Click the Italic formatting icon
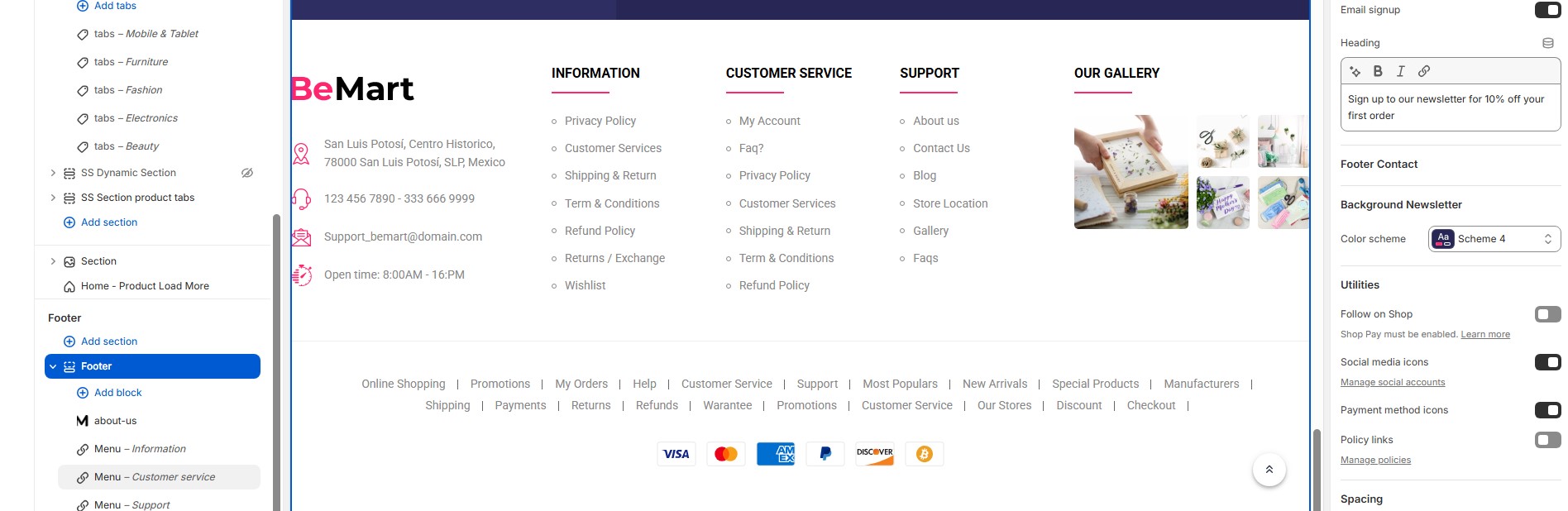Screen dimensions: 1568x511 point(1401,71)
